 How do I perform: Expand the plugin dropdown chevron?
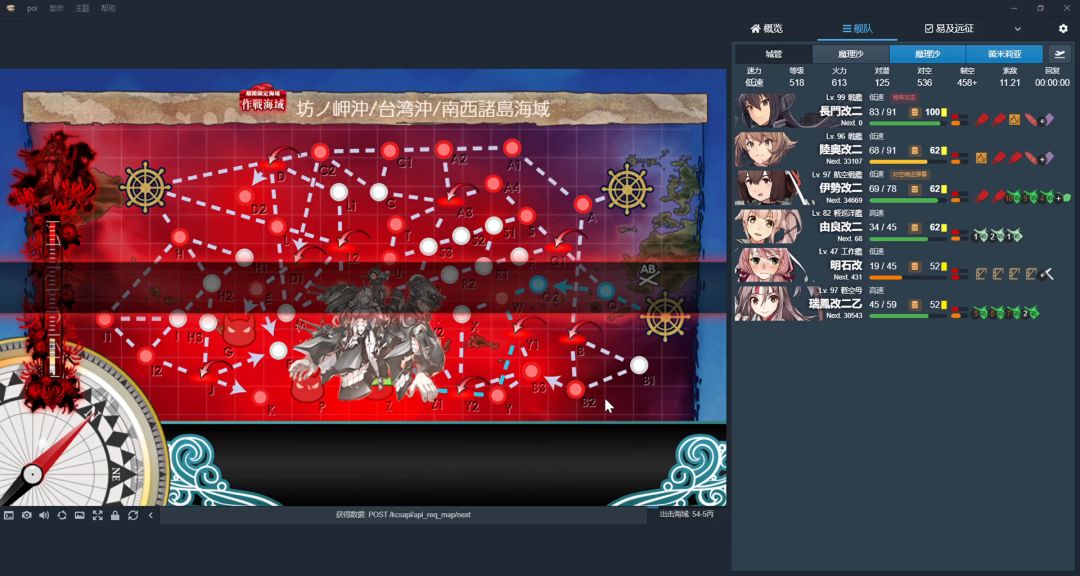click(1018, 29)
